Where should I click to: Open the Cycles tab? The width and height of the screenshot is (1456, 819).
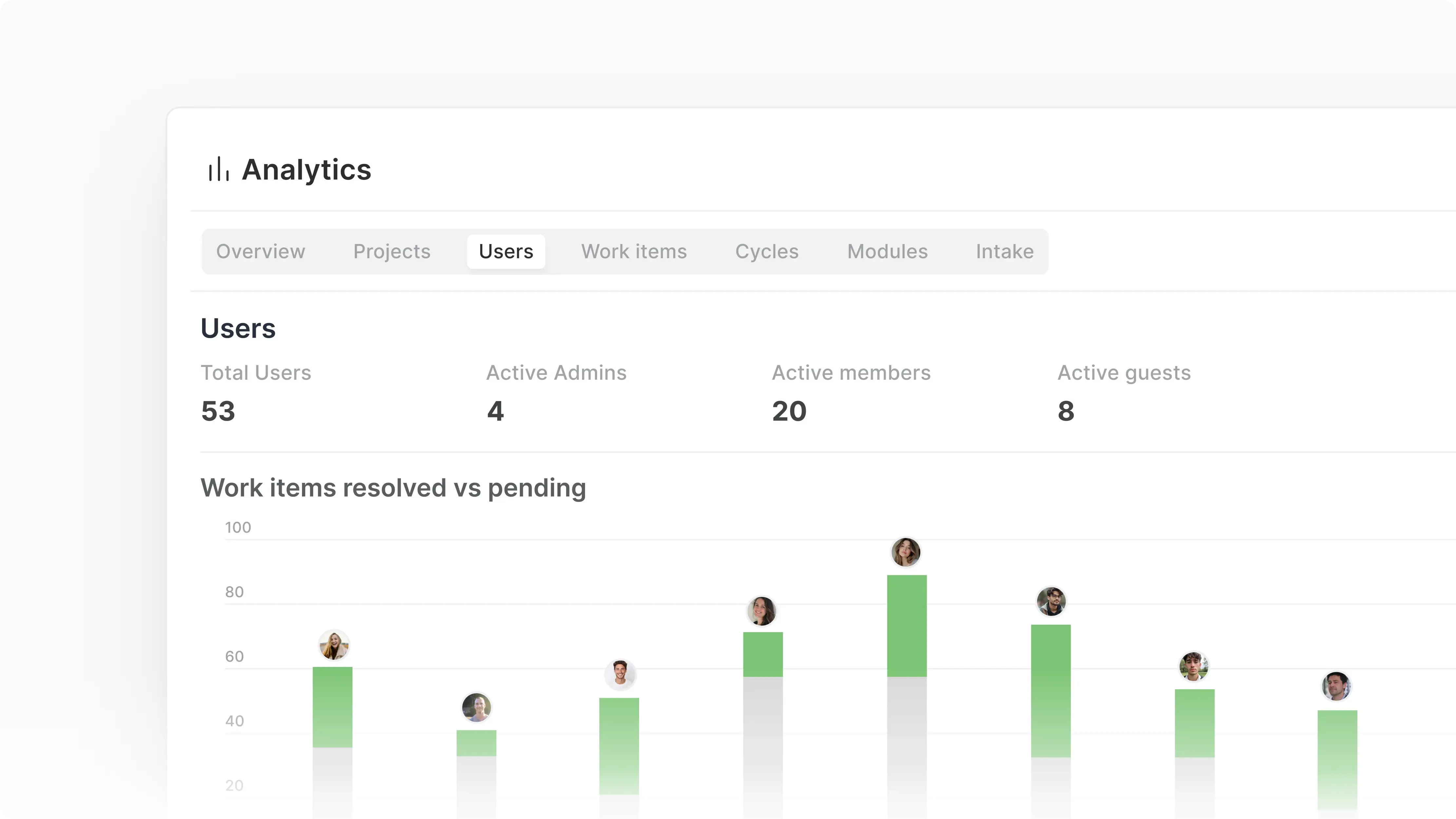click(767, 252)
